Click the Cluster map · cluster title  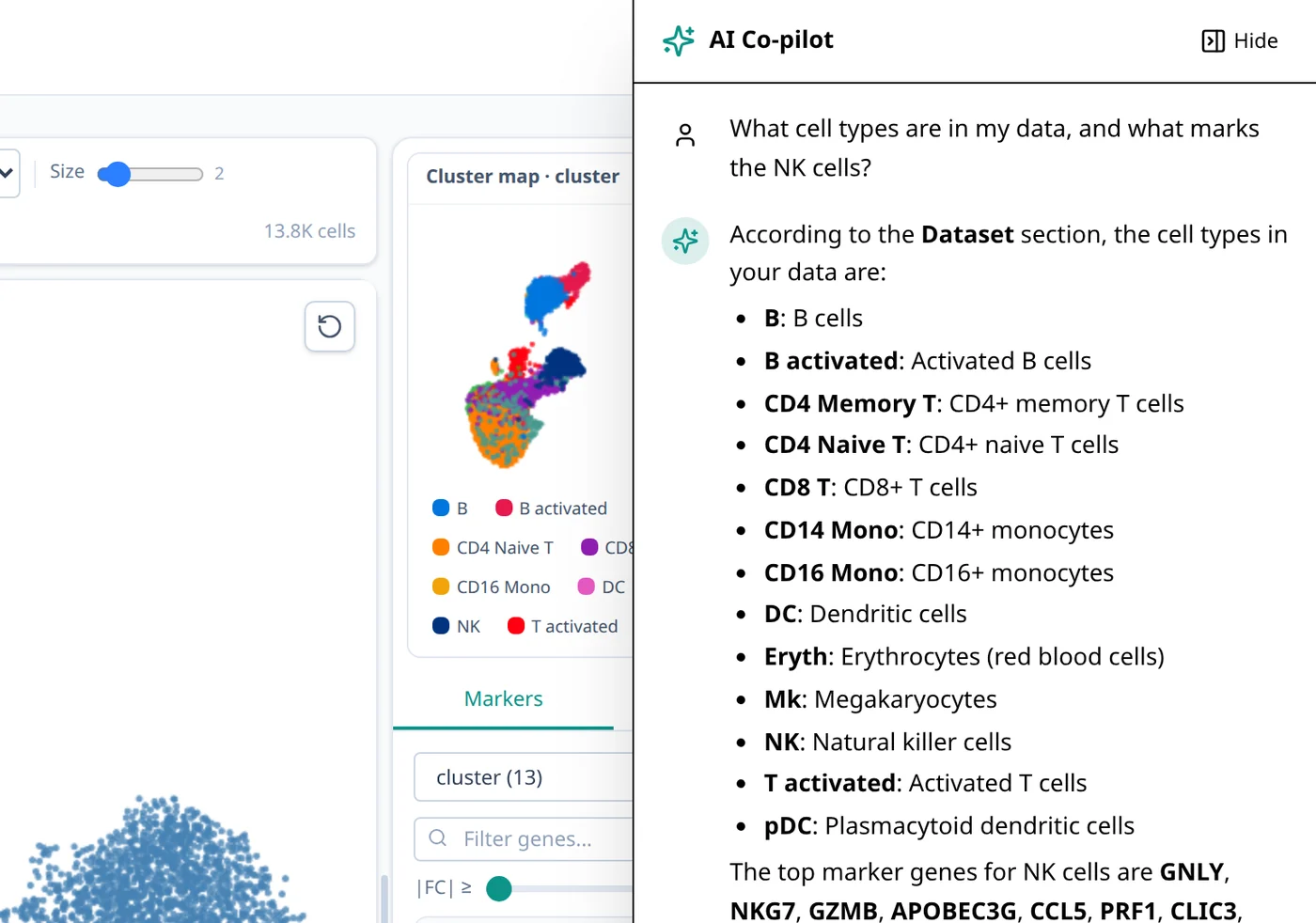point(523,177)
